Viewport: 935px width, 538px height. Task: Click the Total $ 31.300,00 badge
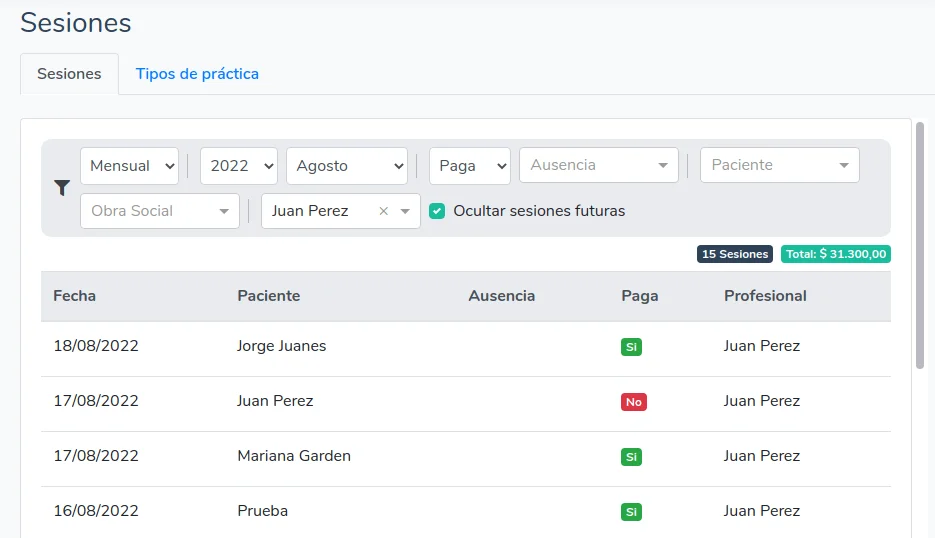[x=835, y=254]
